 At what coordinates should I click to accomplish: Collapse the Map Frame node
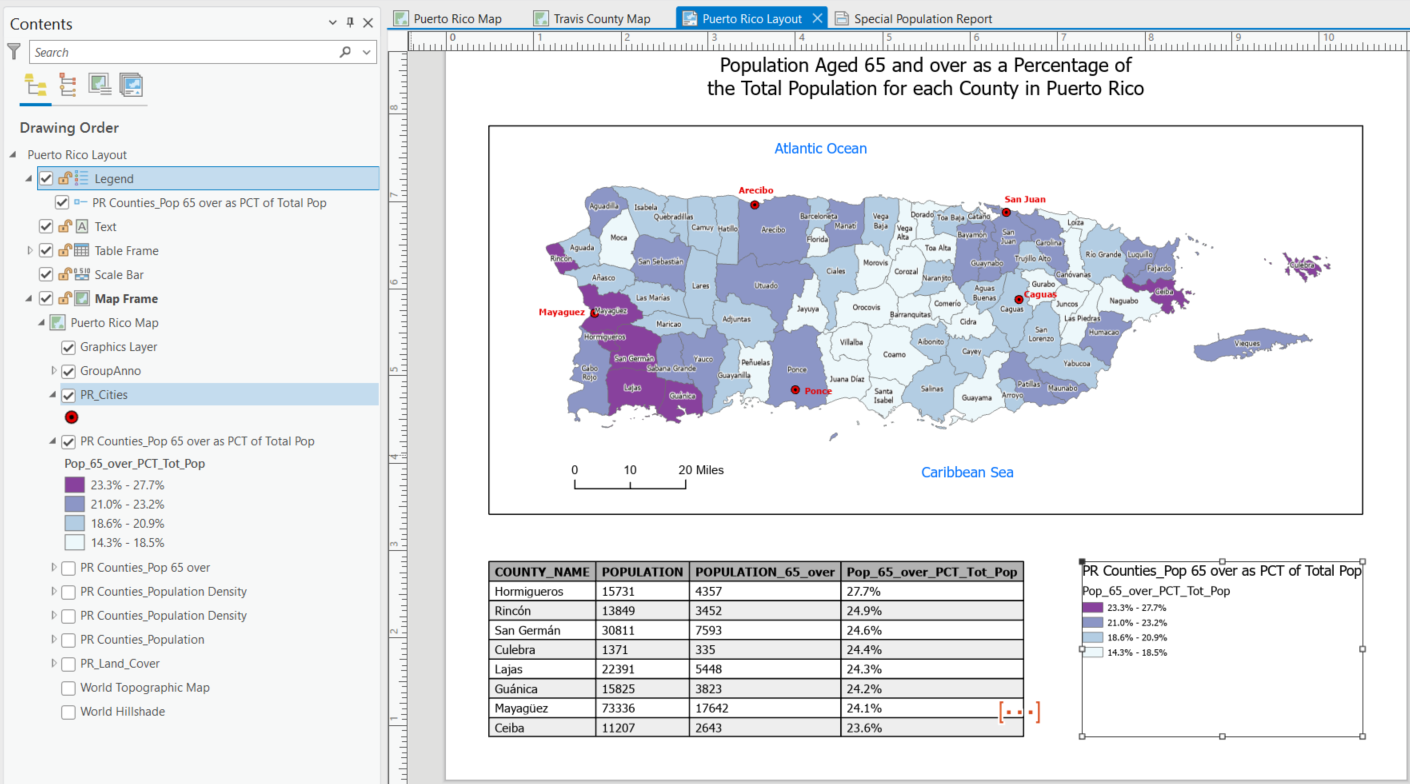(x=30, y=299)
